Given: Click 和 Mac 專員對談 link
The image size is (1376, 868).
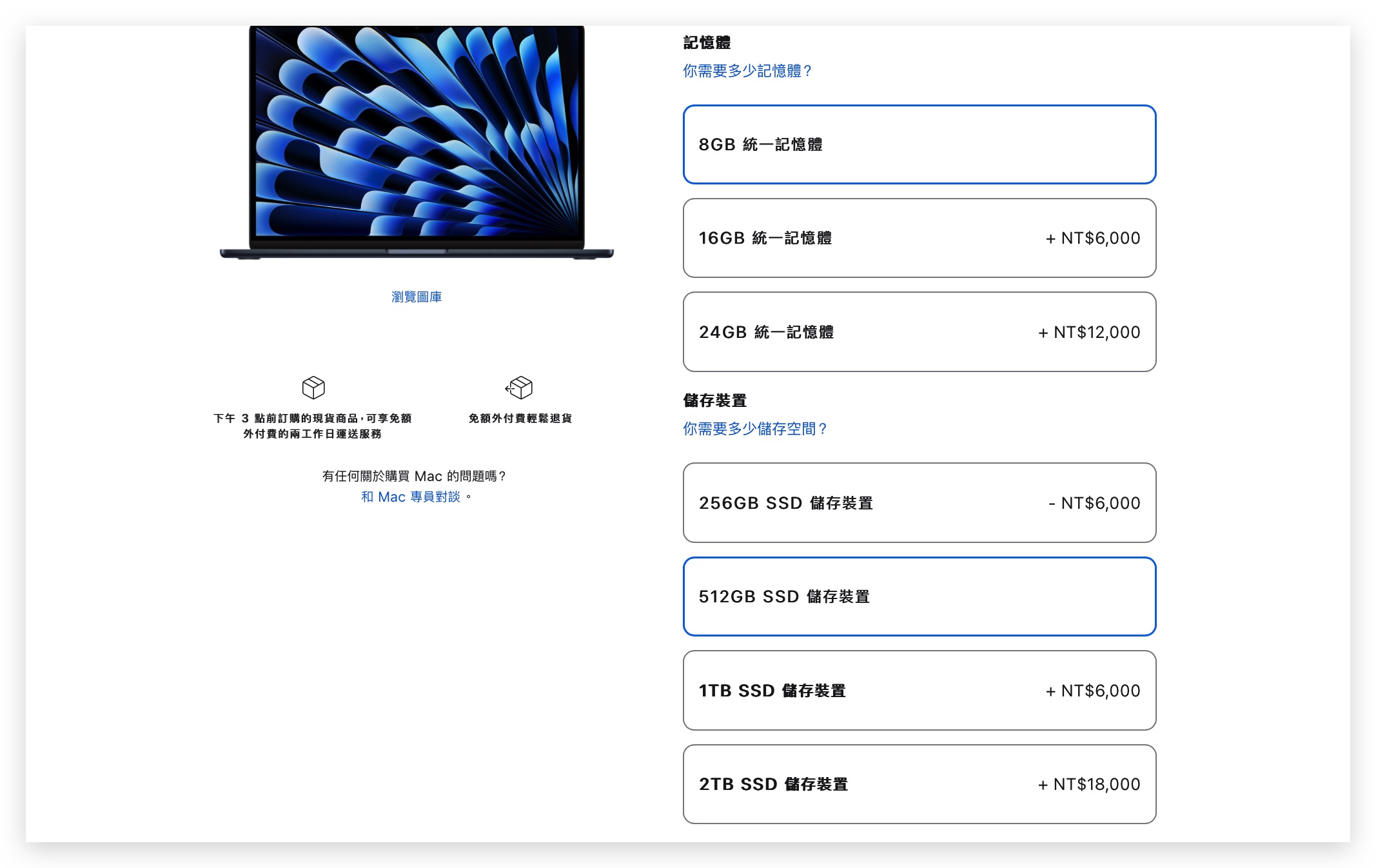Looking at the screenshot, I should coord(411,497).
